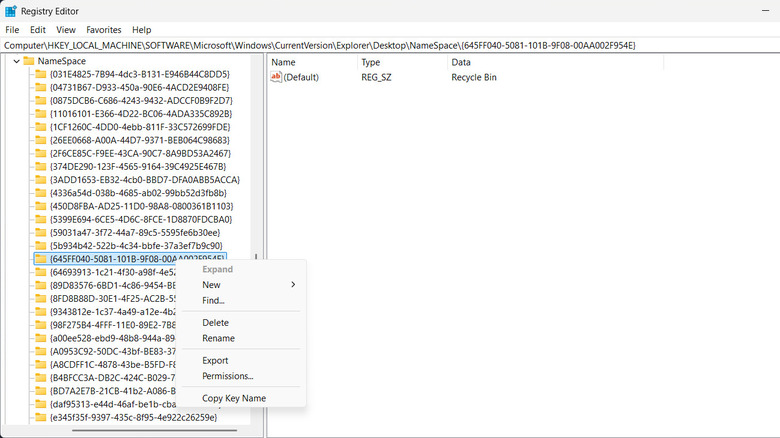This screenshot has height=438, width=780.
Task: Open the Favorites menu
Action: point(104,30)
